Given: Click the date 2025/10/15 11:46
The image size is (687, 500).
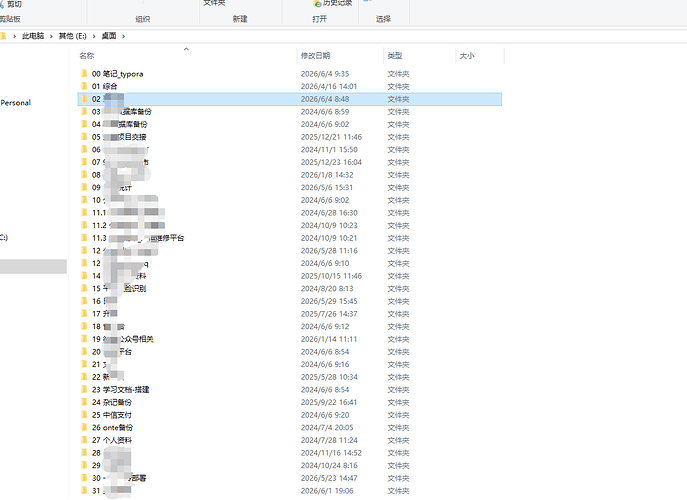Looking at the screenshot, I should click(x=331, y=276).
